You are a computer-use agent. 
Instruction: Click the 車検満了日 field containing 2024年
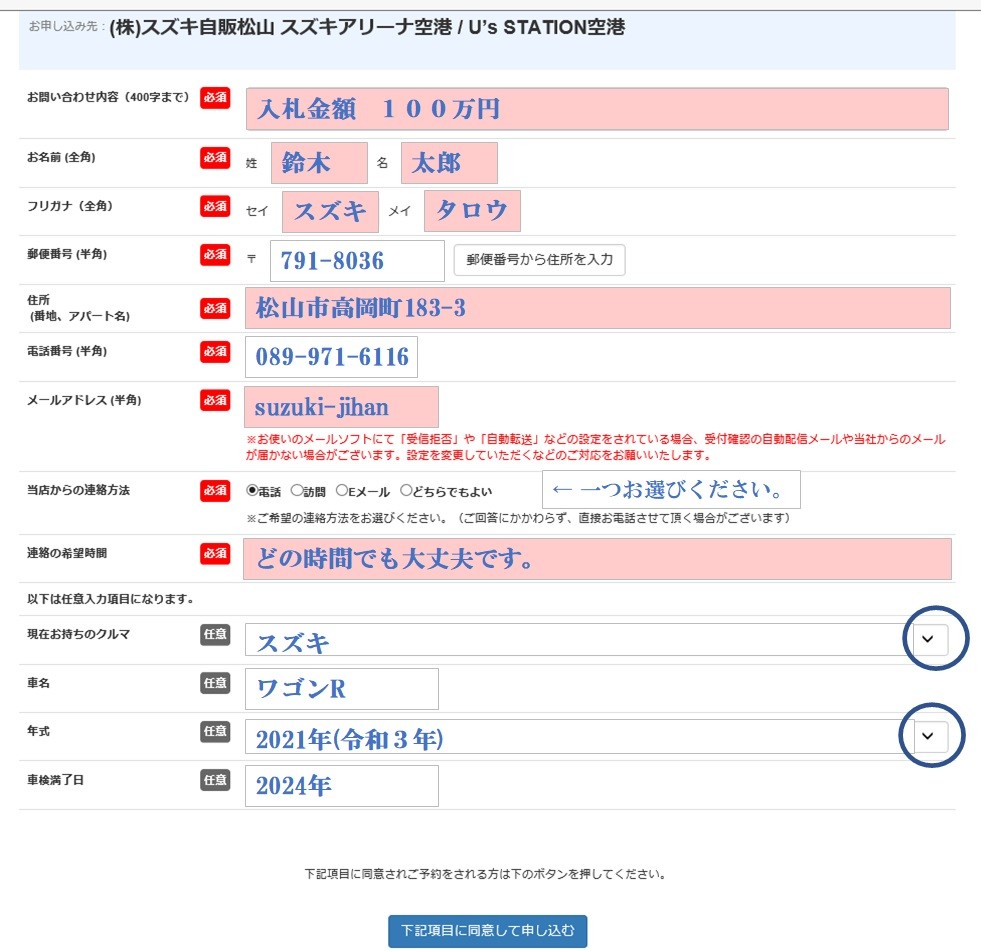[342, 786]
